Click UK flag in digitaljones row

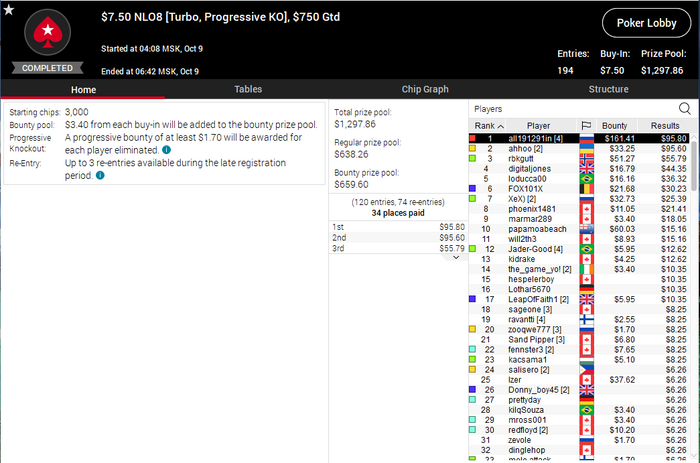(586, 169)
